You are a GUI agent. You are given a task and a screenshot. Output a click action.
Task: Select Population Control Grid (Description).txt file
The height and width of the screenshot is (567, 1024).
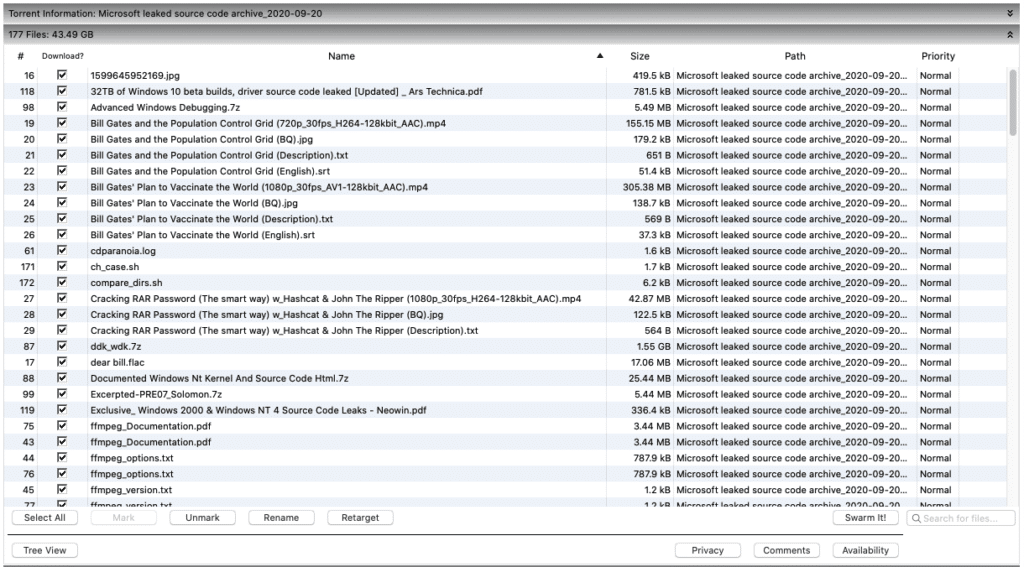(219, 155)
